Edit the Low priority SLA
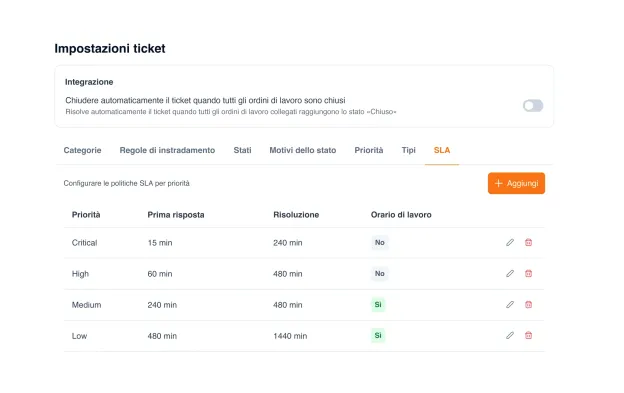Image resolution: width=624 pixels, height=393 pixels. pos(510,335)
